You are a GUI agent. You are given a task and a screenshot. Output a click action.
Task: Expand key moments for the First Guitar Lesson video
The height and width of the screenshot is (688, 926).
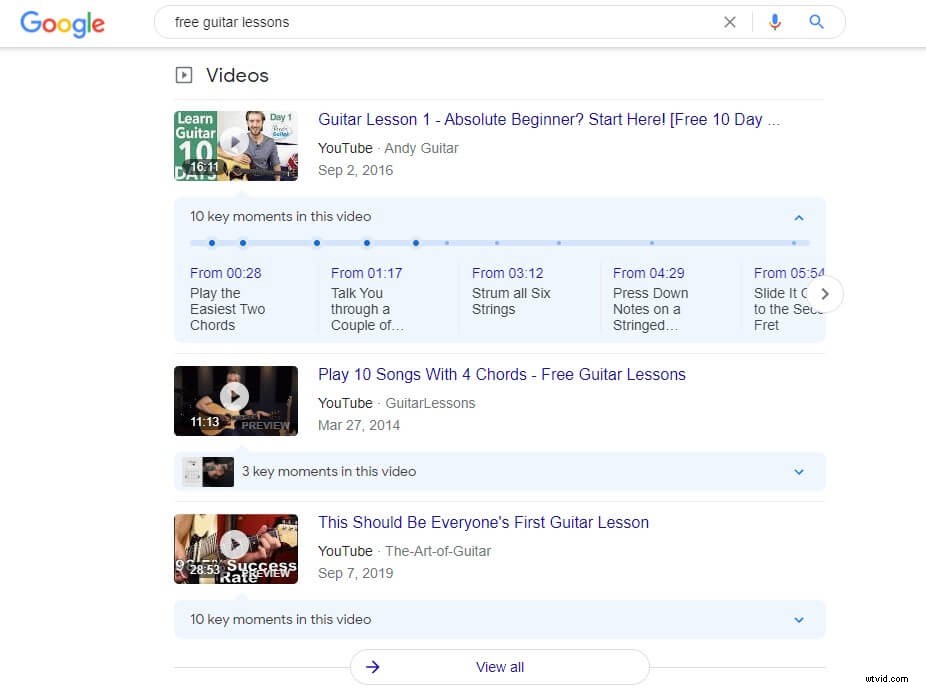point(798,620)
